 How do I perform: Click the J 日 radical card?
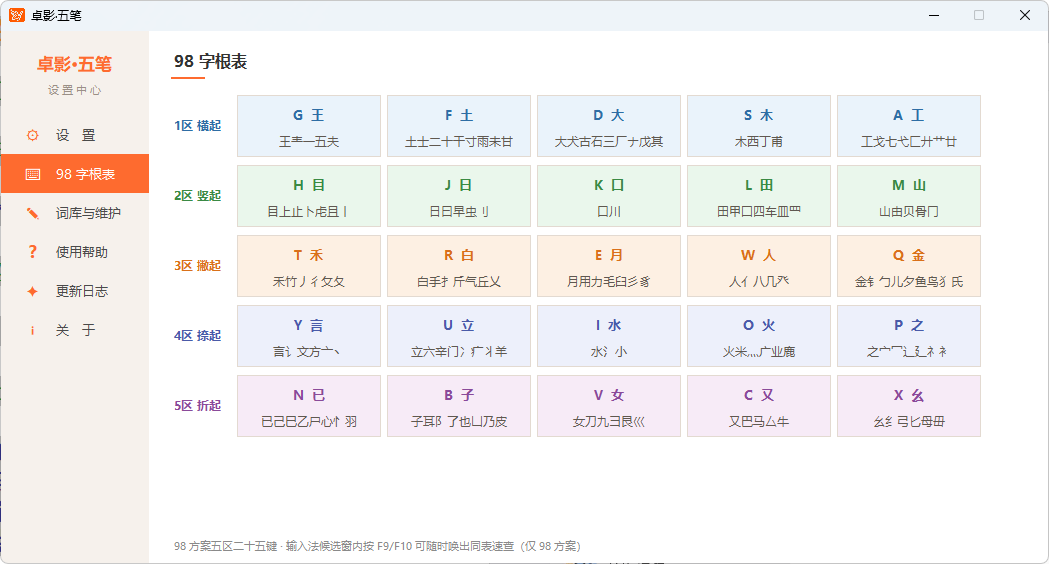click(x=459, y=196)
